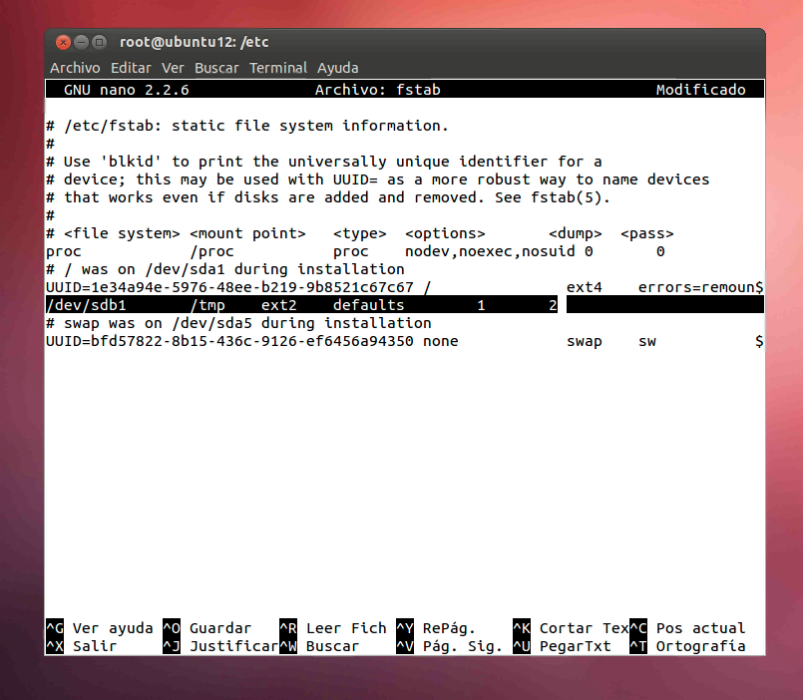The image size is (803, 700).
Task: Open the Terminal menu
Action: tap(278, 68)
